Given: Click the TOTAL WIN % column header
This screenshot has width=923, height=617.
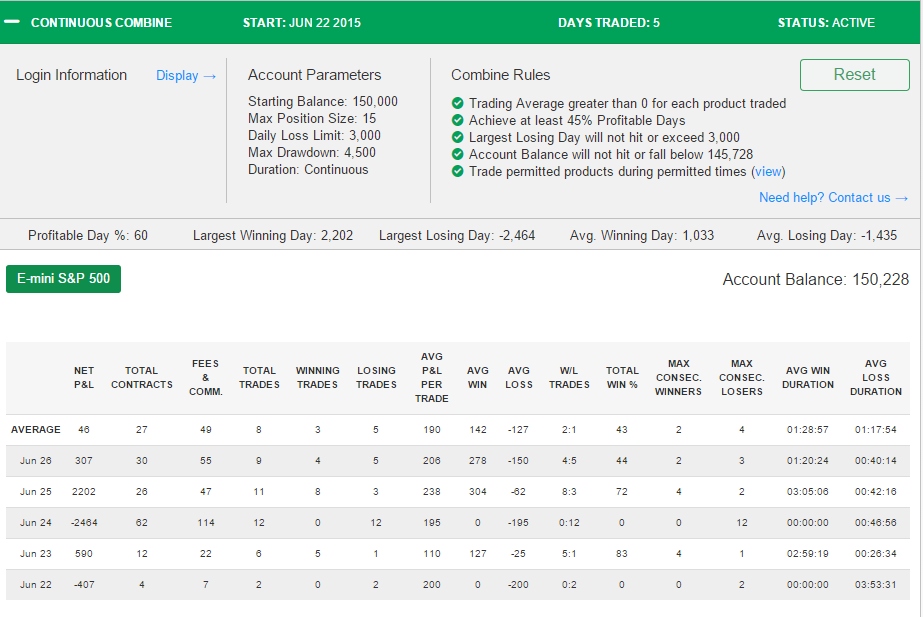Looking at the screenshot, I should tap(622, 378).
